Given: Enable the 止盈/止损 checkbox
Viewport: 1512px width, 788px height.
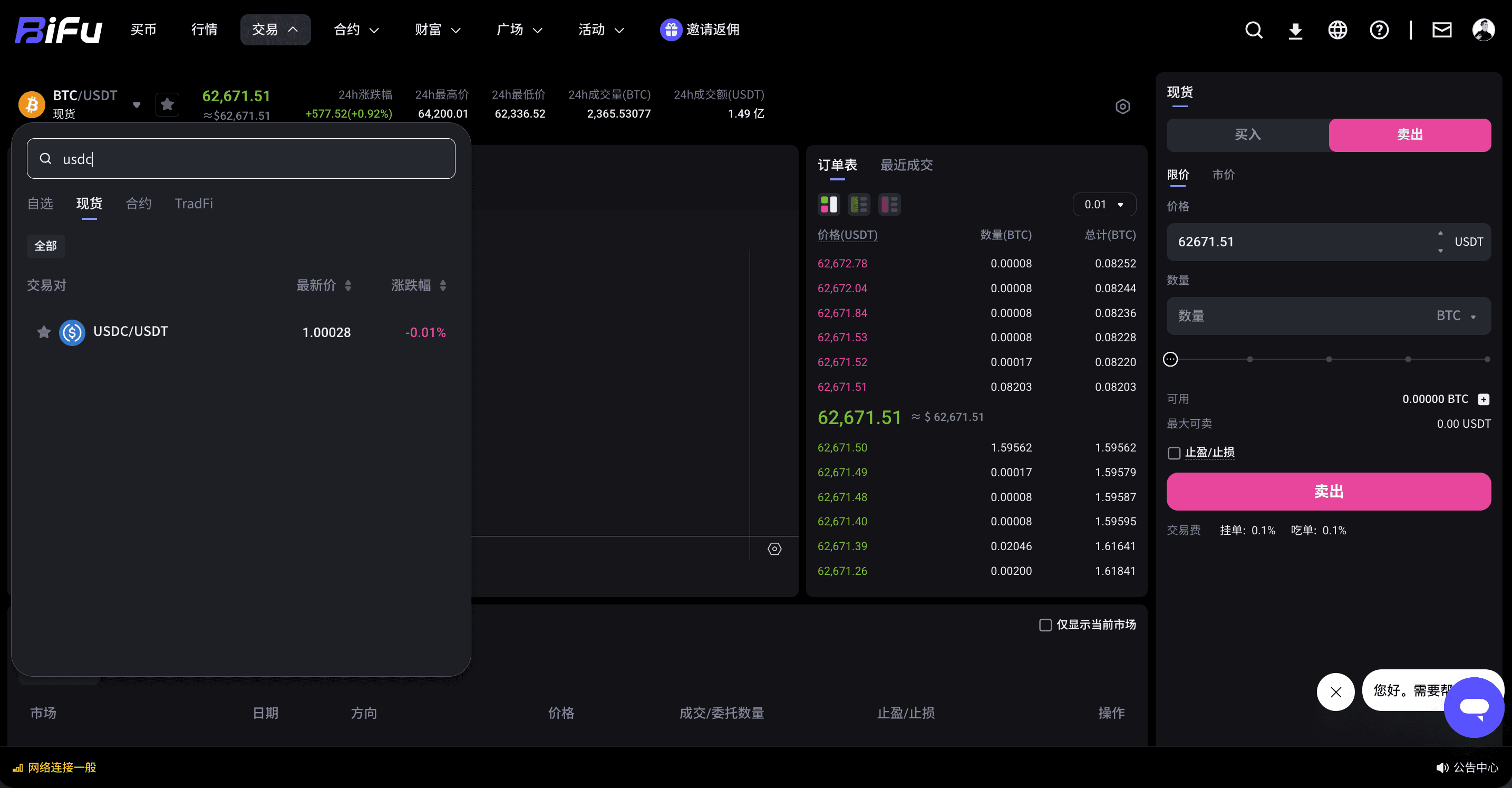Looking at the screenshot, I should click(1174, 453).
